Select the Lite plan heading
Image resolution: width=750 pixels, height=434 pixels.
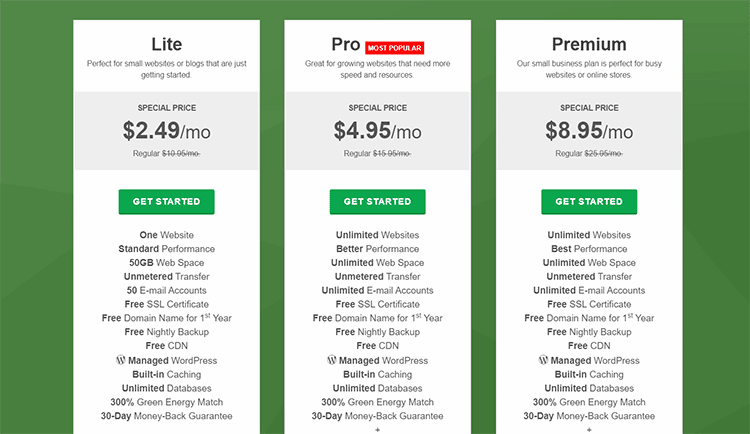tap(166, 45)
